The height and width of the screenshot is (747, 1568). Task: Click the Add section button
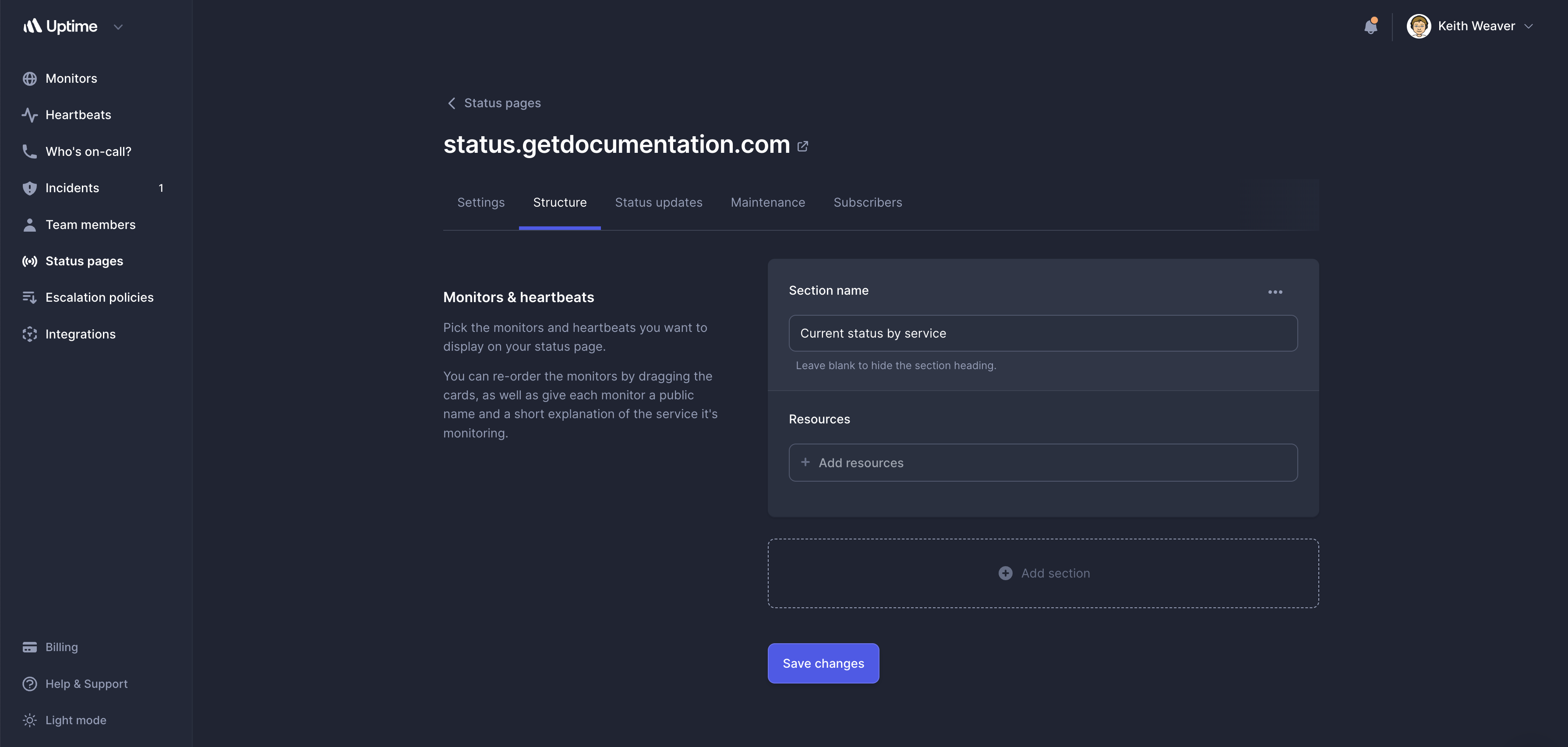click(1044, 572)
